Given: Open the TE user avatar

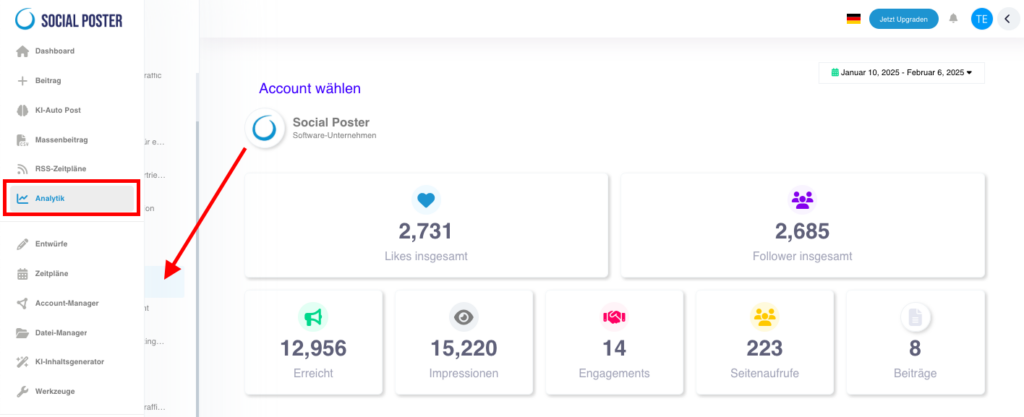Looking at the screenshot, I should tap(982, 19).
